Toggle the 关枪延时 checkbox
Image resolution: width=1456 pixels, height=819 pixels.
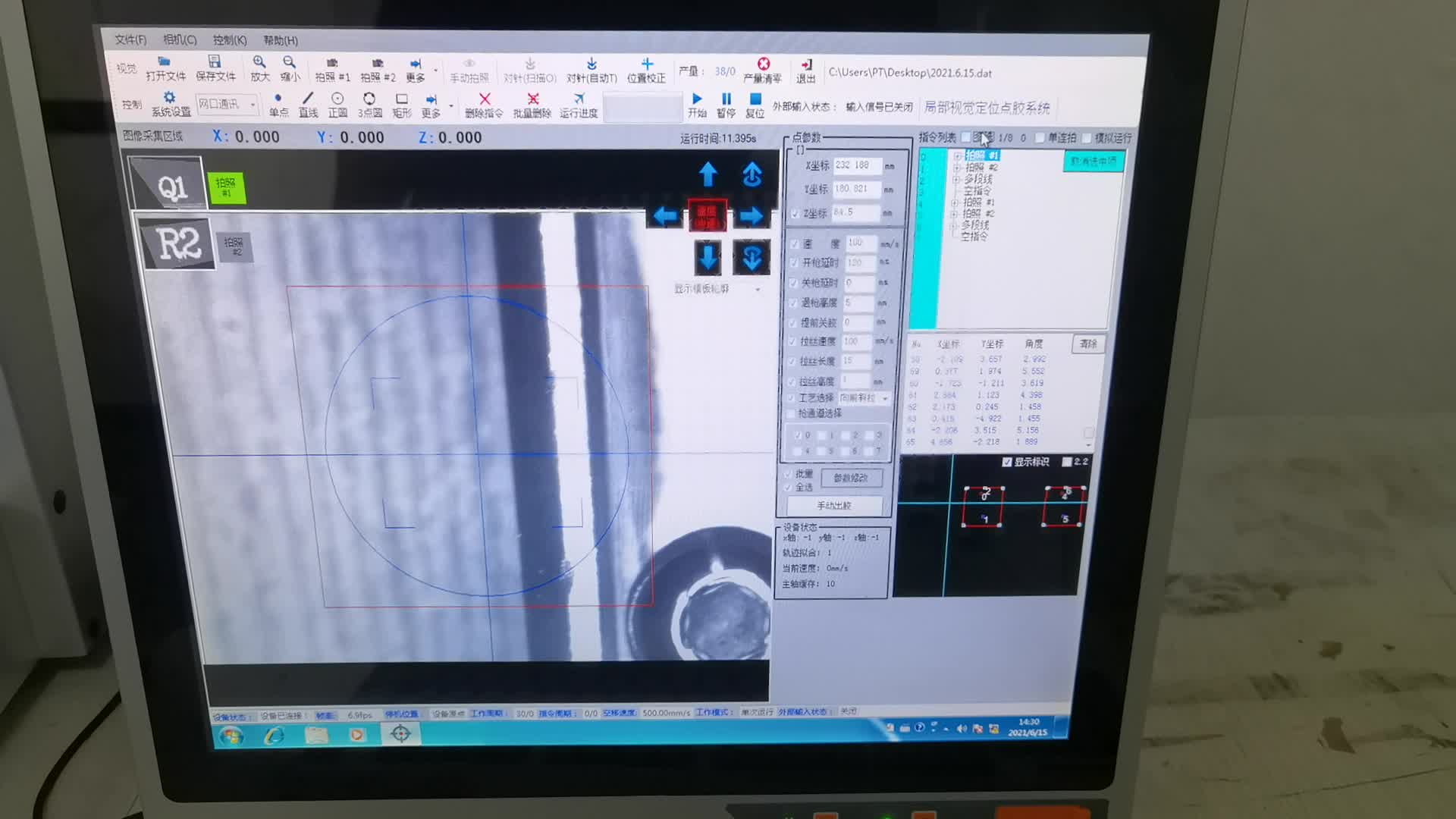pos(793,282)
